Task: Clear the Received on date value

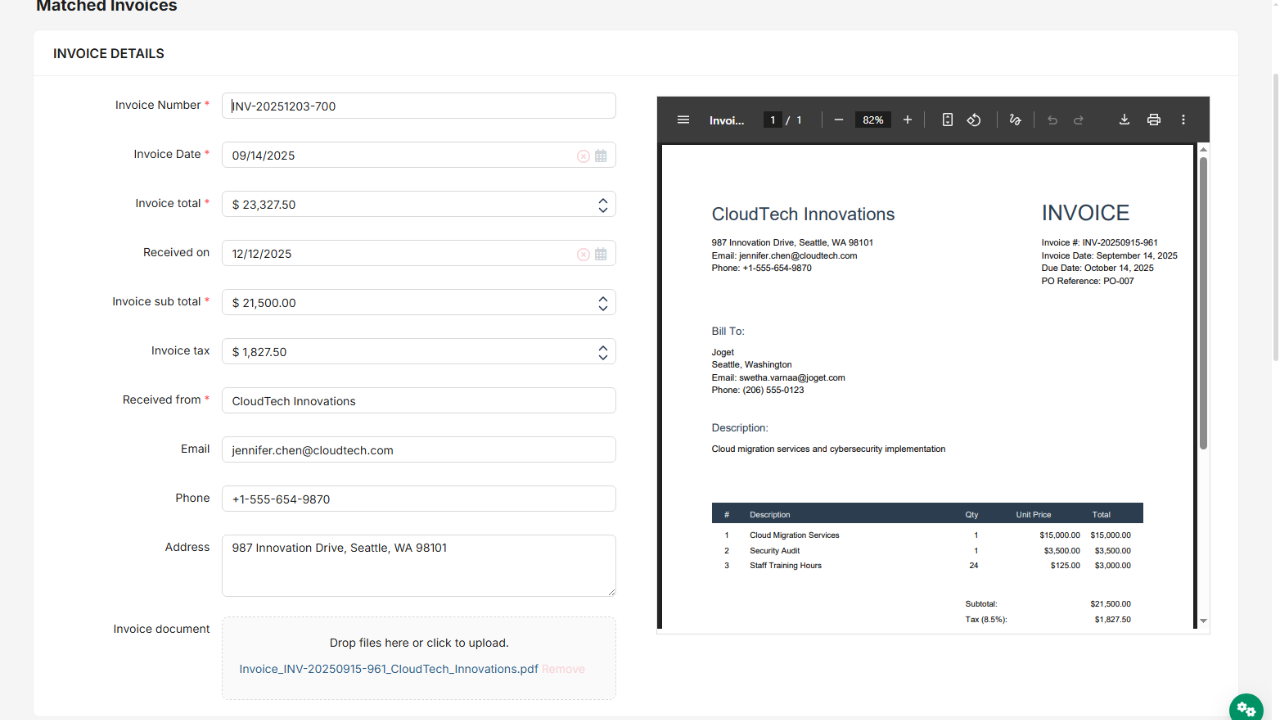Action: tap(583, 254)
